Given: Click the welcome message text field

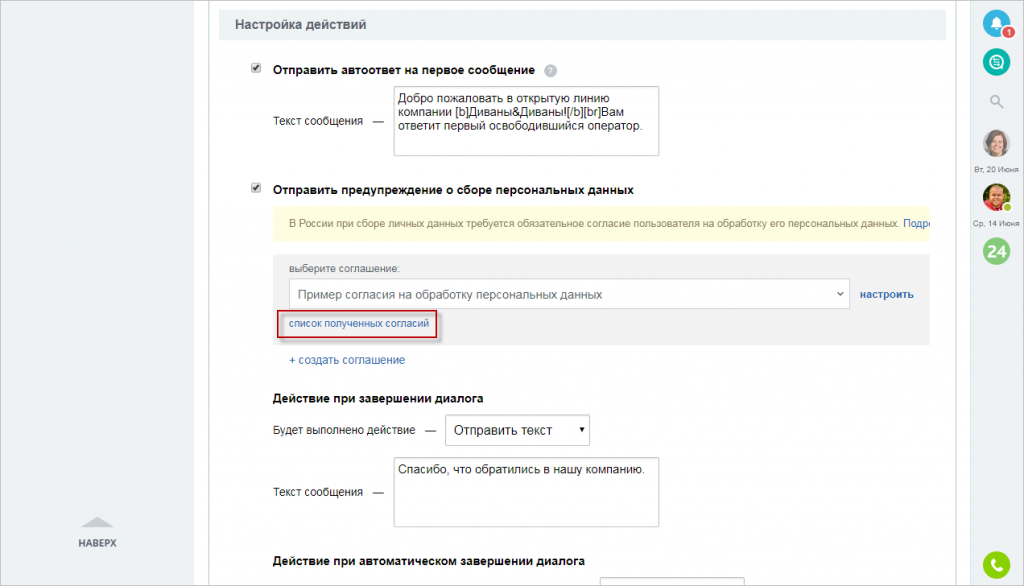Looking at the screenshot, I should click(x=525, y=120).
